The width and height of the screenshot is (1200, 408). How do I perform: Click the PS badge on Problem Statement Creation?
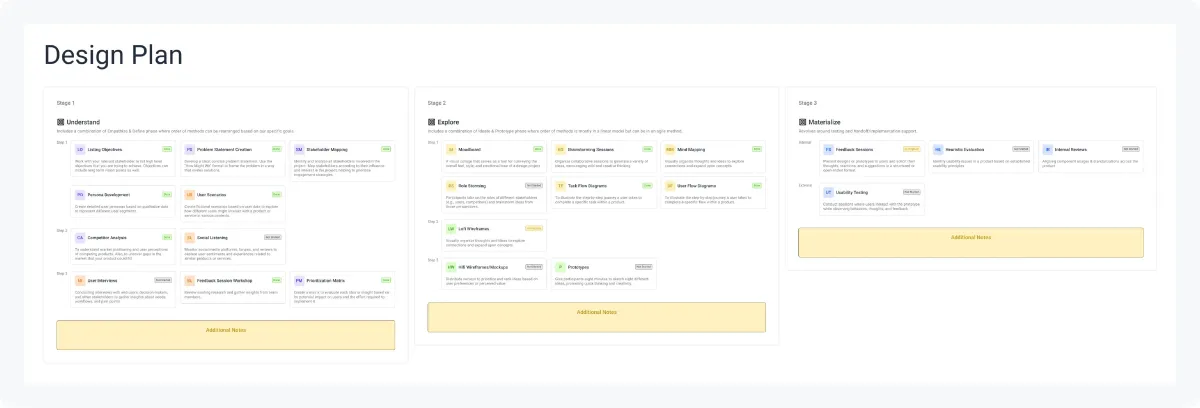[x=190, y=149]
